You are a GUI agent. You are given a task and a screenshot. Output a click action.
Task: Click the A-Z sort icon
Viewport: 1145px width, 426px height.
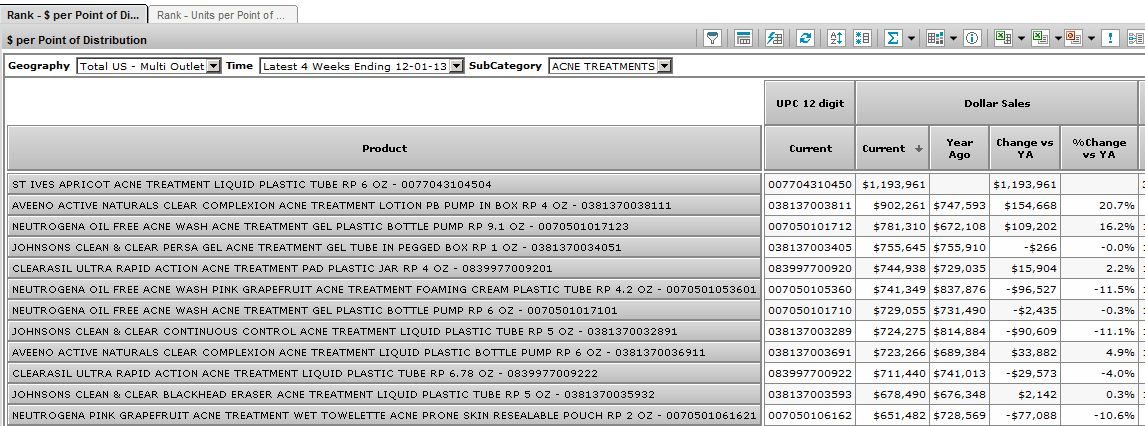[x=837, y=38]
